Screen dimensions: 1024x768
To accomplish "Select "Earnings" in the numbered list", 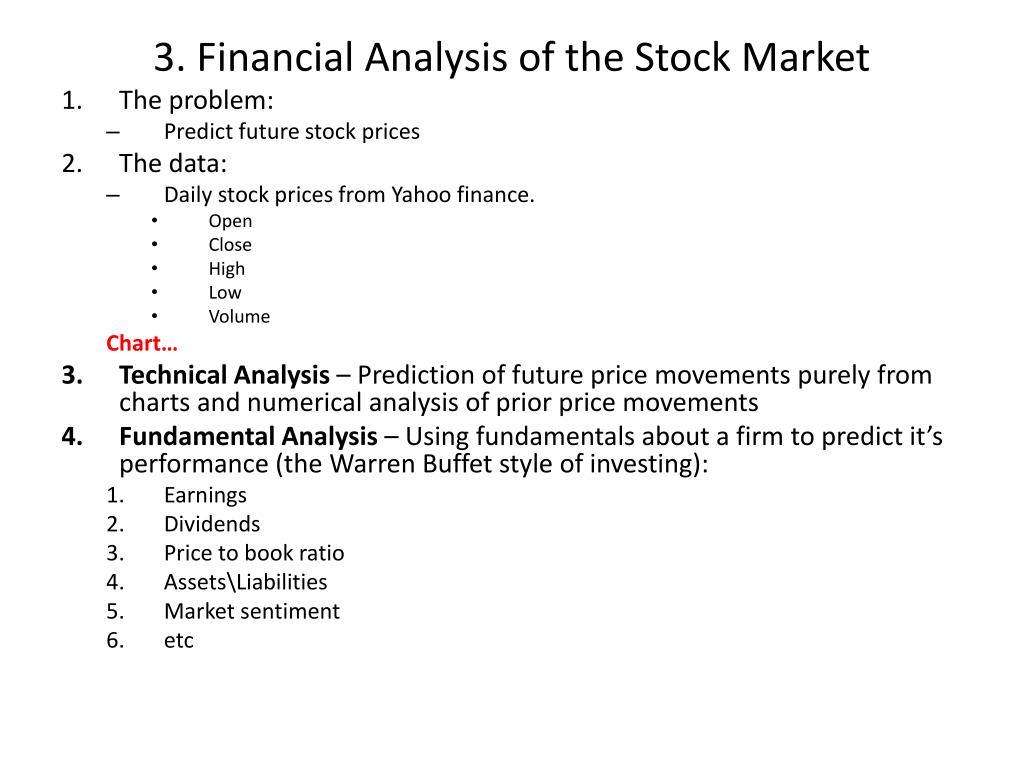I will (205, 496).
